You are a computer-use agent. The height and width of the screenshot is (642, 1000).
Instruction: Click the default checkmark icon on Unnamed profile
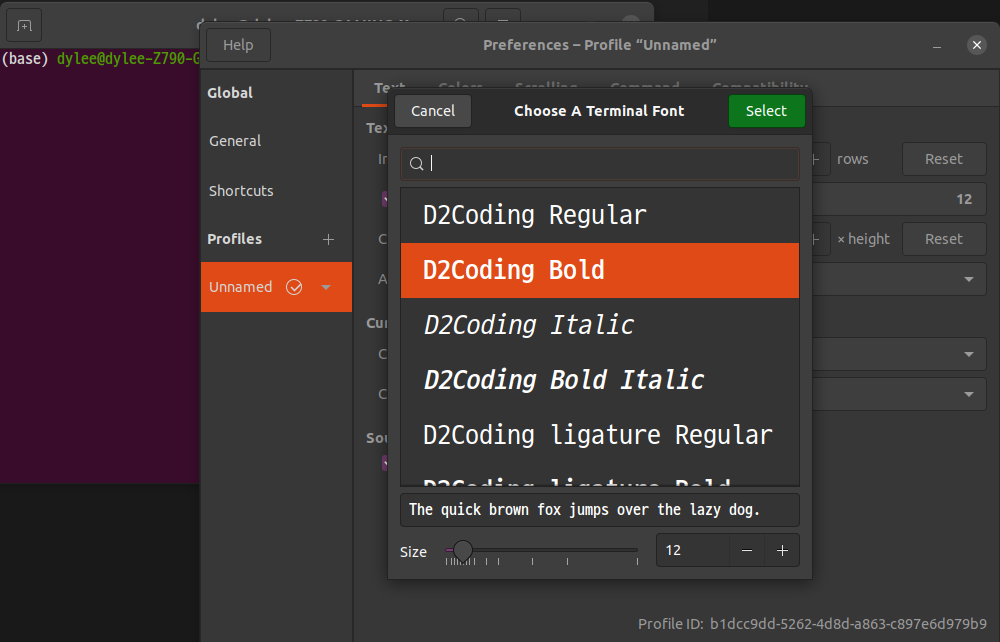(x=294, y=287)
